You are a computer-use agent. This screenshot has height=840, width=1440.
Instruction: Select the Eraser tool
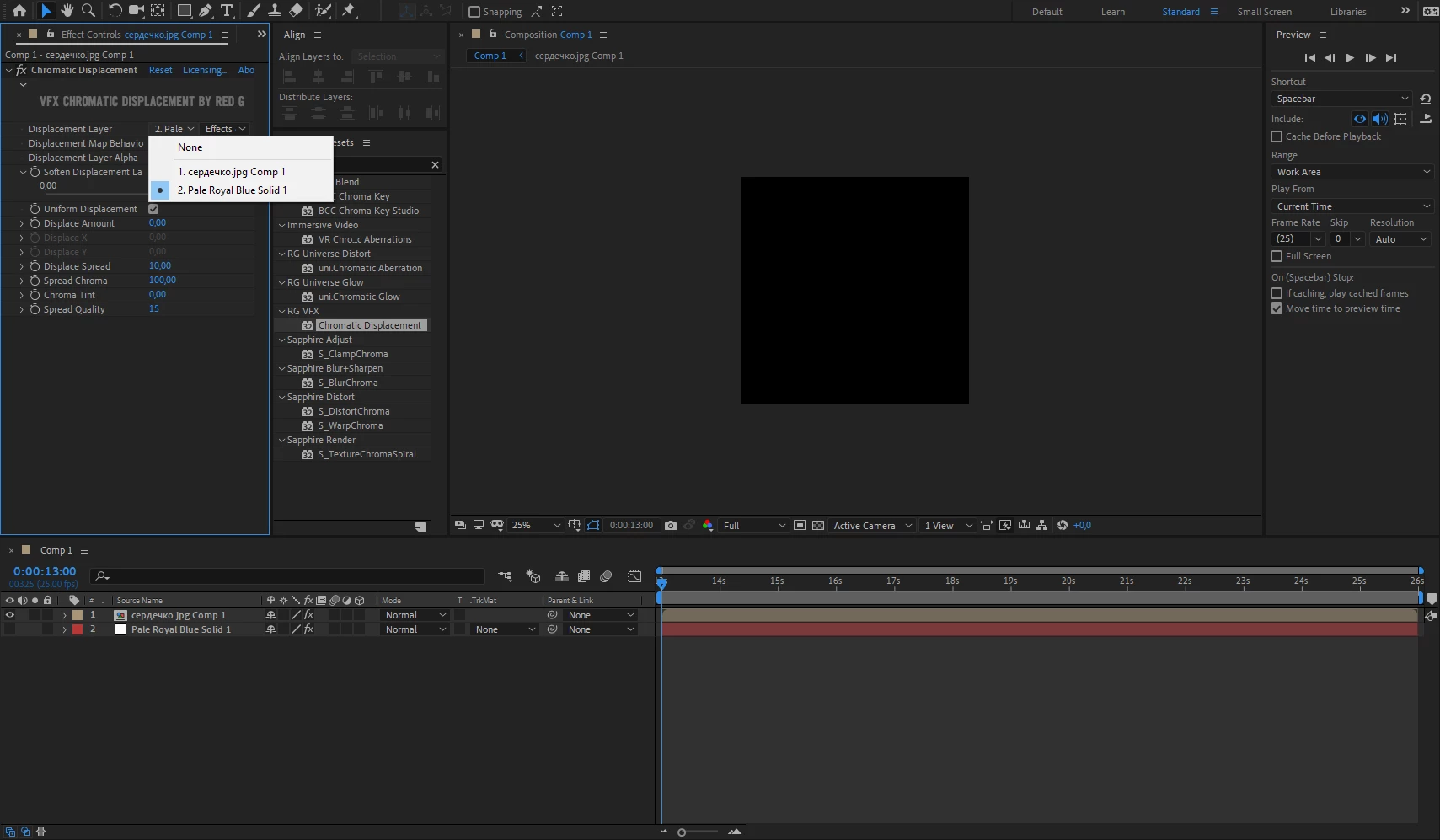[x=296, y=11]
